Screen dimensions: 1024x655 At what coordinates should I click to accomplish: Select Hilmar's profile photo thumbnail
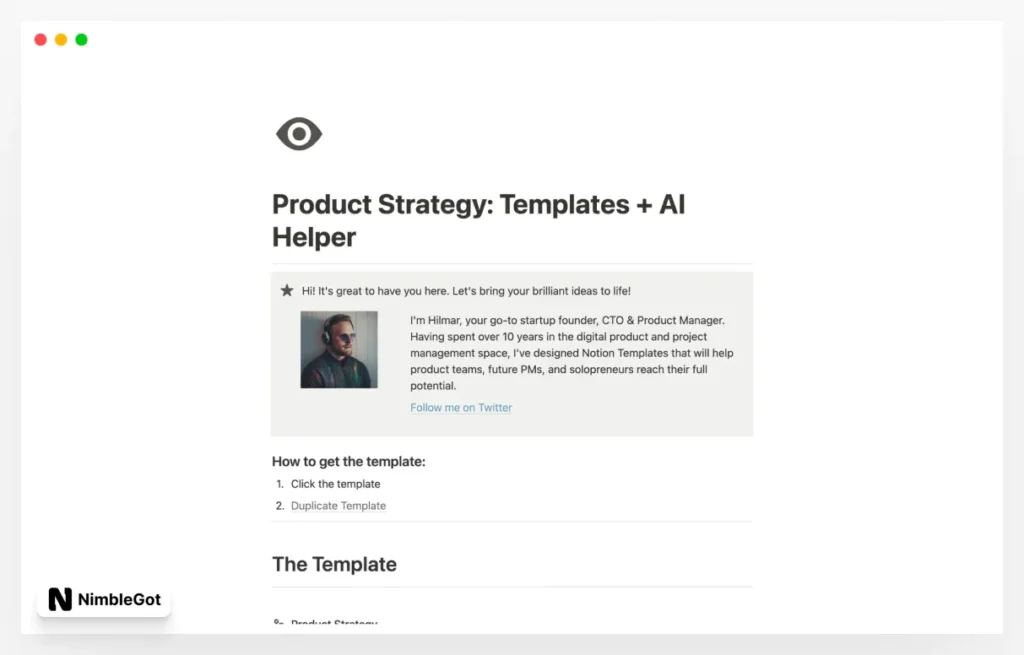coord(340,352)
